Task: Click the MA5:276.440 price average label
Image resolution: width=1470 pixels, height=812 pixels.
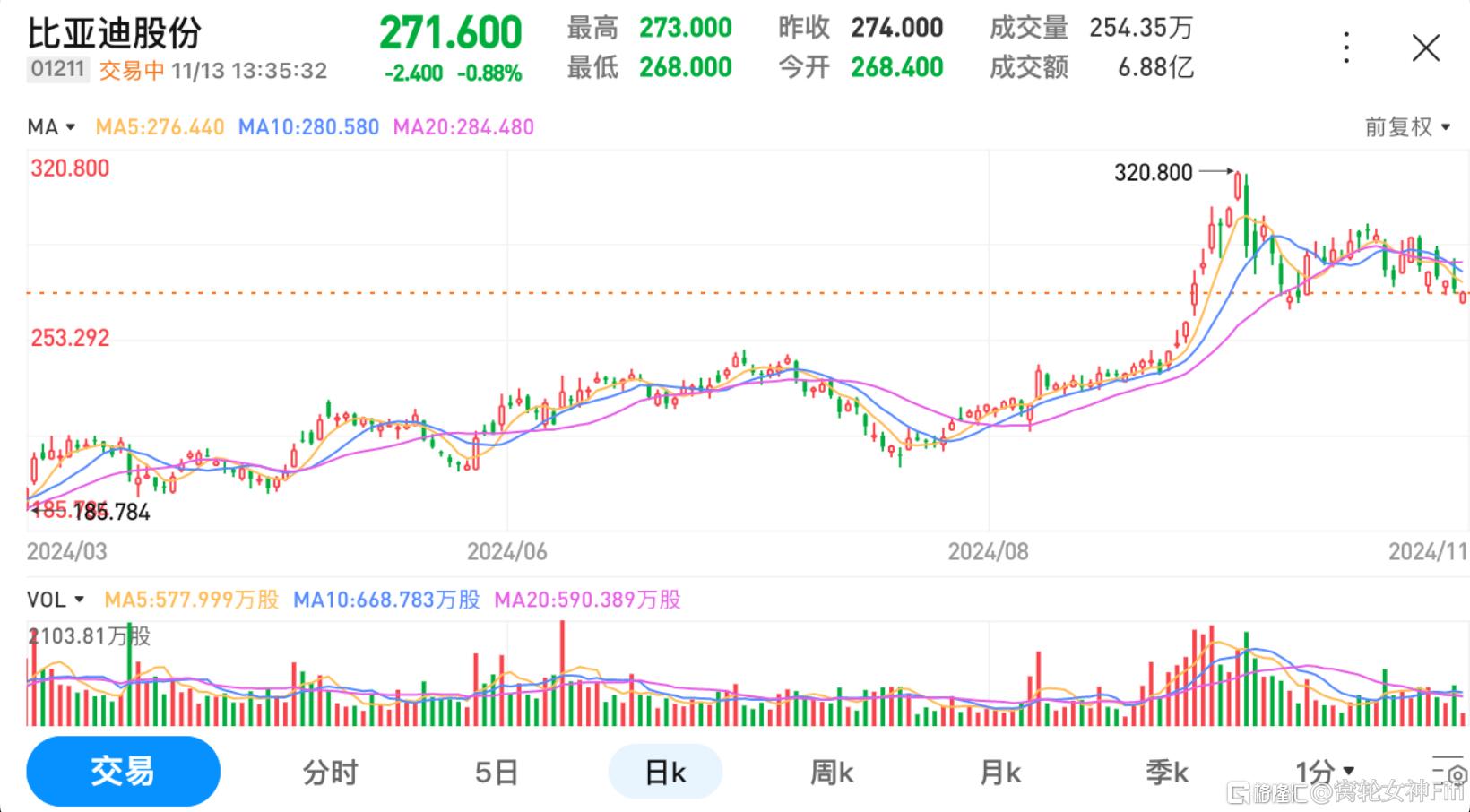Action: click(160, 127)
